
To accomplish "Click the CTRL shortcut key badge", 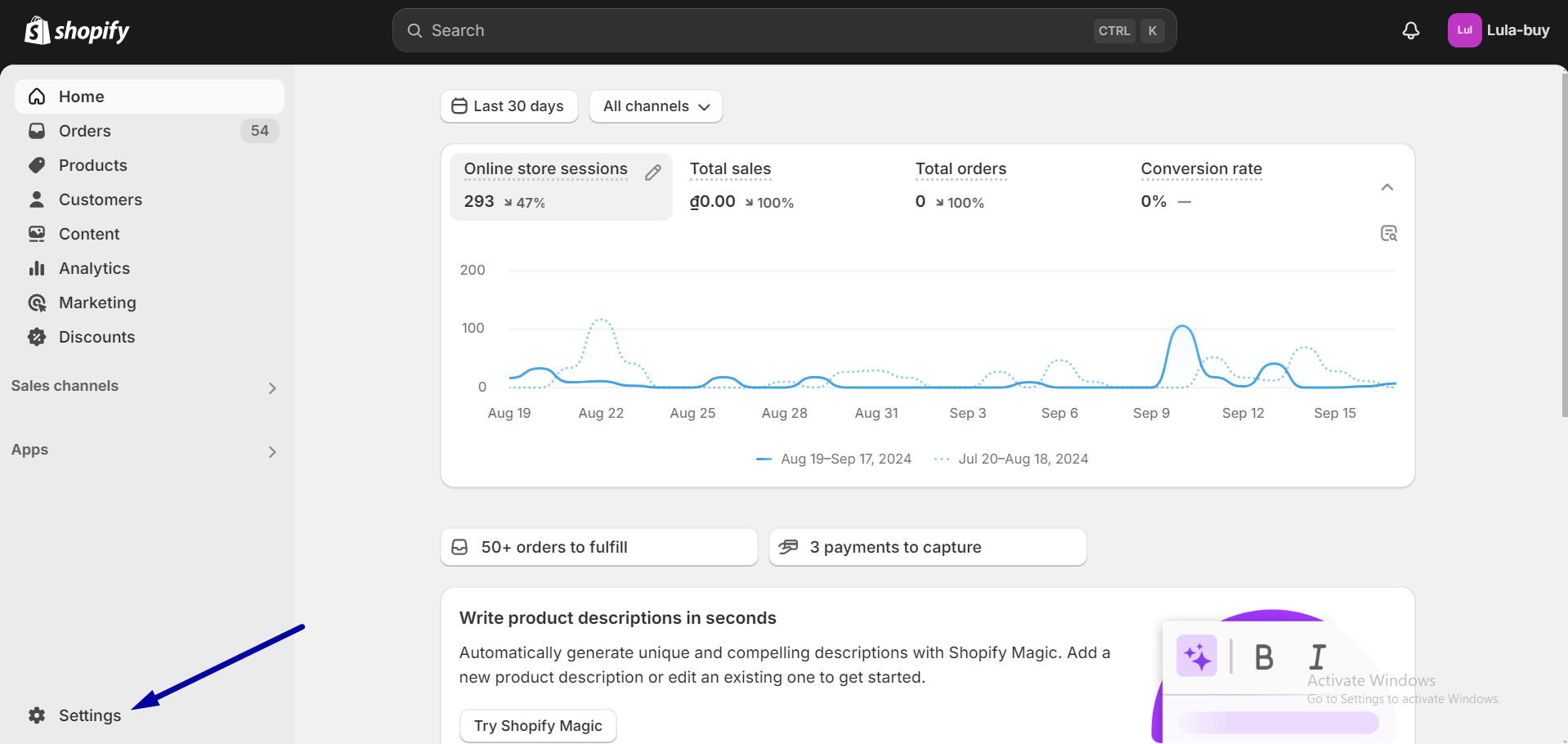I will [1114, 30].
